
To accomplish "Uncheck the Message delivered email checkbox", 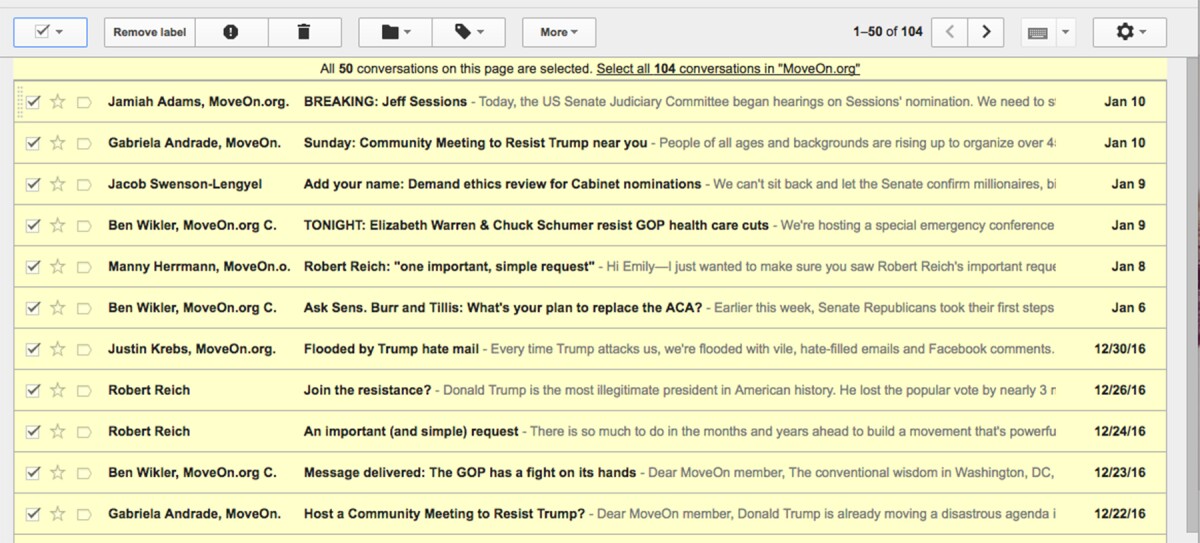I will click(x=33, y=472).
